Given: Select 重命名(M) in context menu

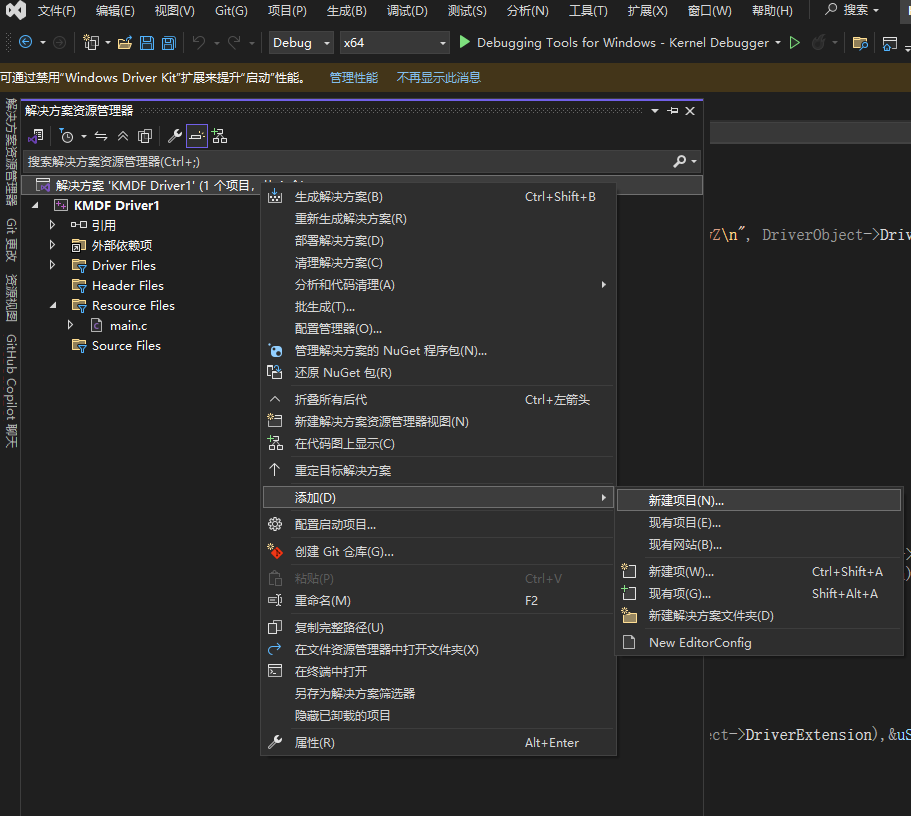Looking at the screenshot, I should 439,600.
